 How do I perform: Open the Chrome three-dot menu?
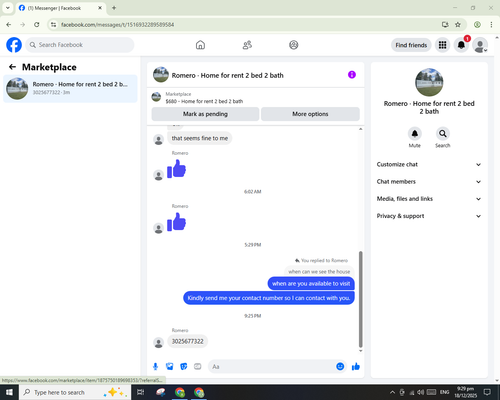(x=491, y=25)
